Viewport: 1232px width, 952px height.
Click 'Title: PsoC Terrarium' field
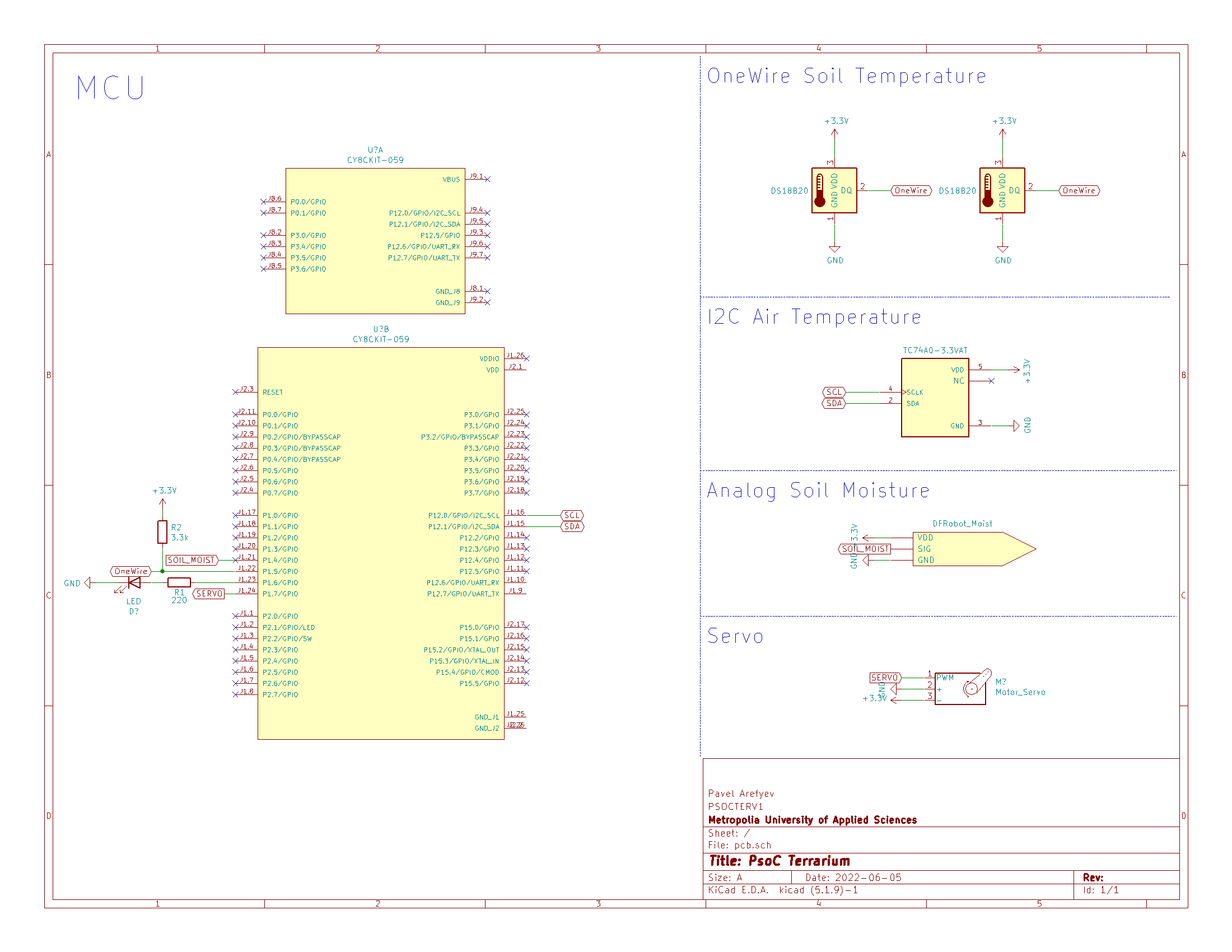tap(779, 861)
